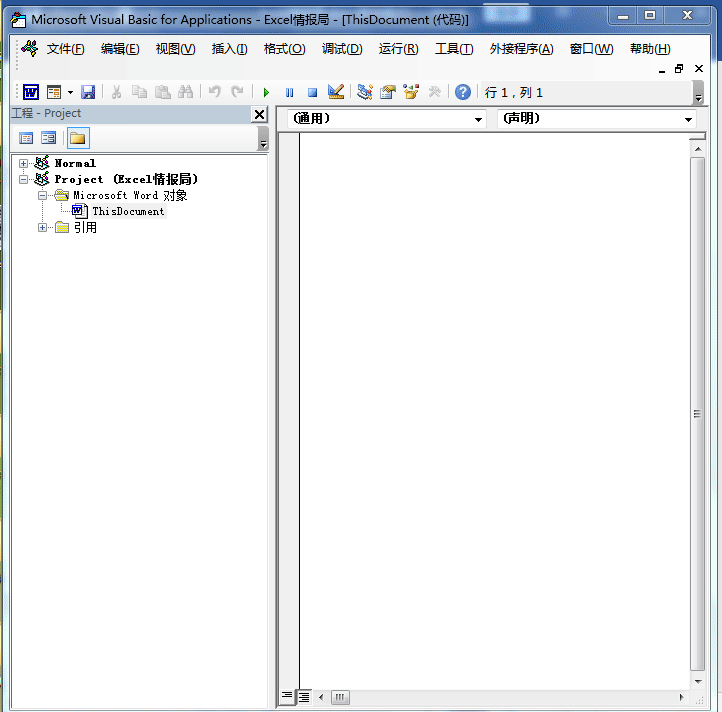
Task: Open the 外接程序(A) menu
Action: [x=522, y=49]
